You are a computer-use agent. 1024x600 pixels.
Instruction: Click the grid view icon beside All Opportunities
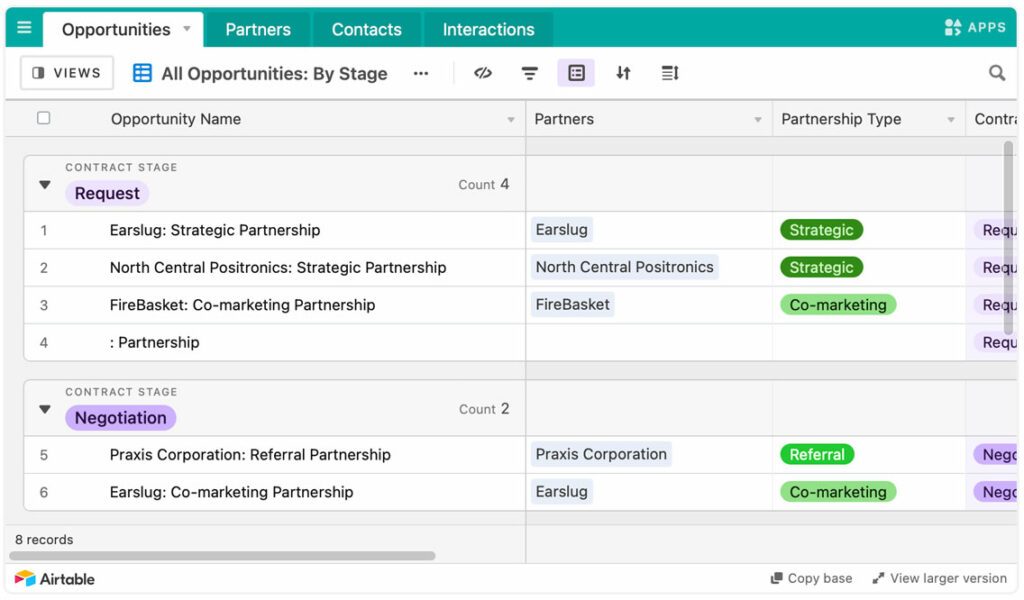point(142,73)
